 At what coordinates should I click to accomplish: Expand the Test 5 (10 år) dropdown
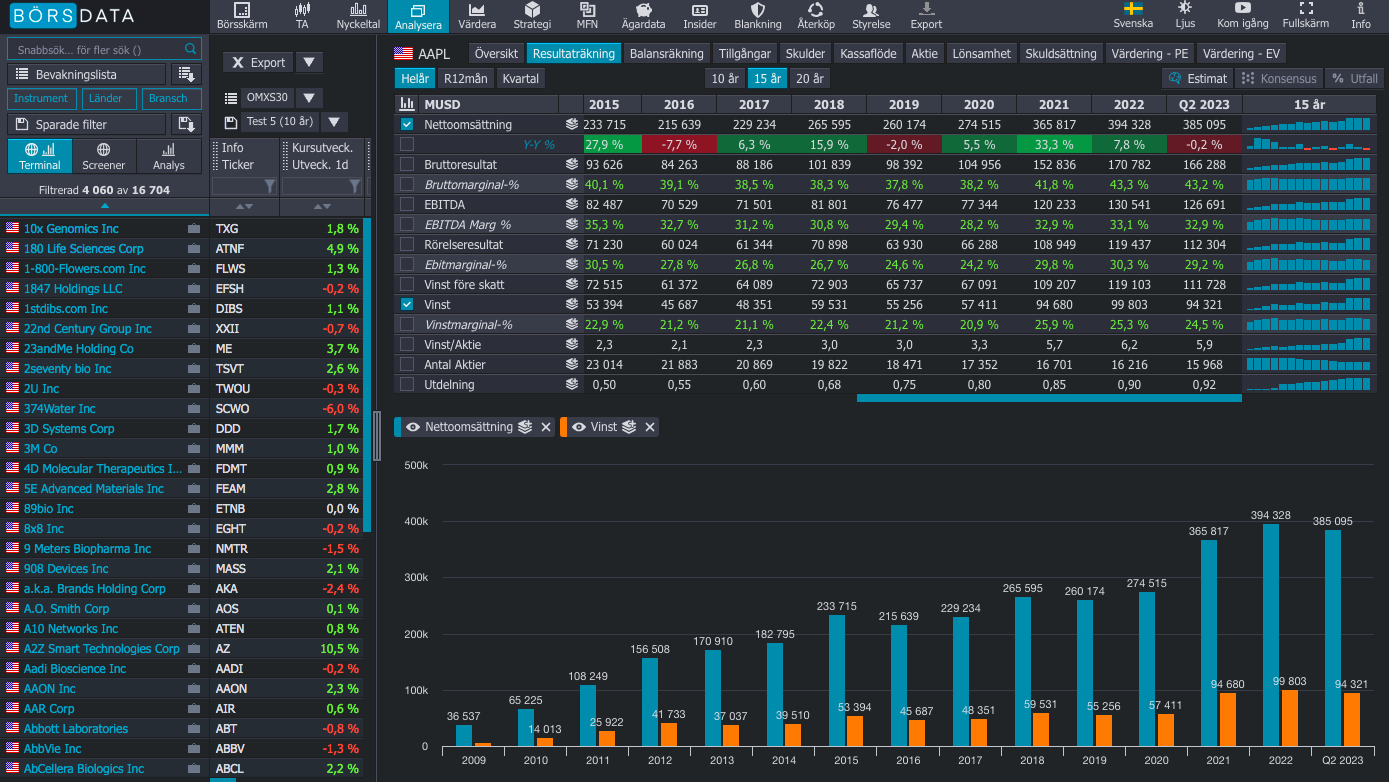click(334, 122)
